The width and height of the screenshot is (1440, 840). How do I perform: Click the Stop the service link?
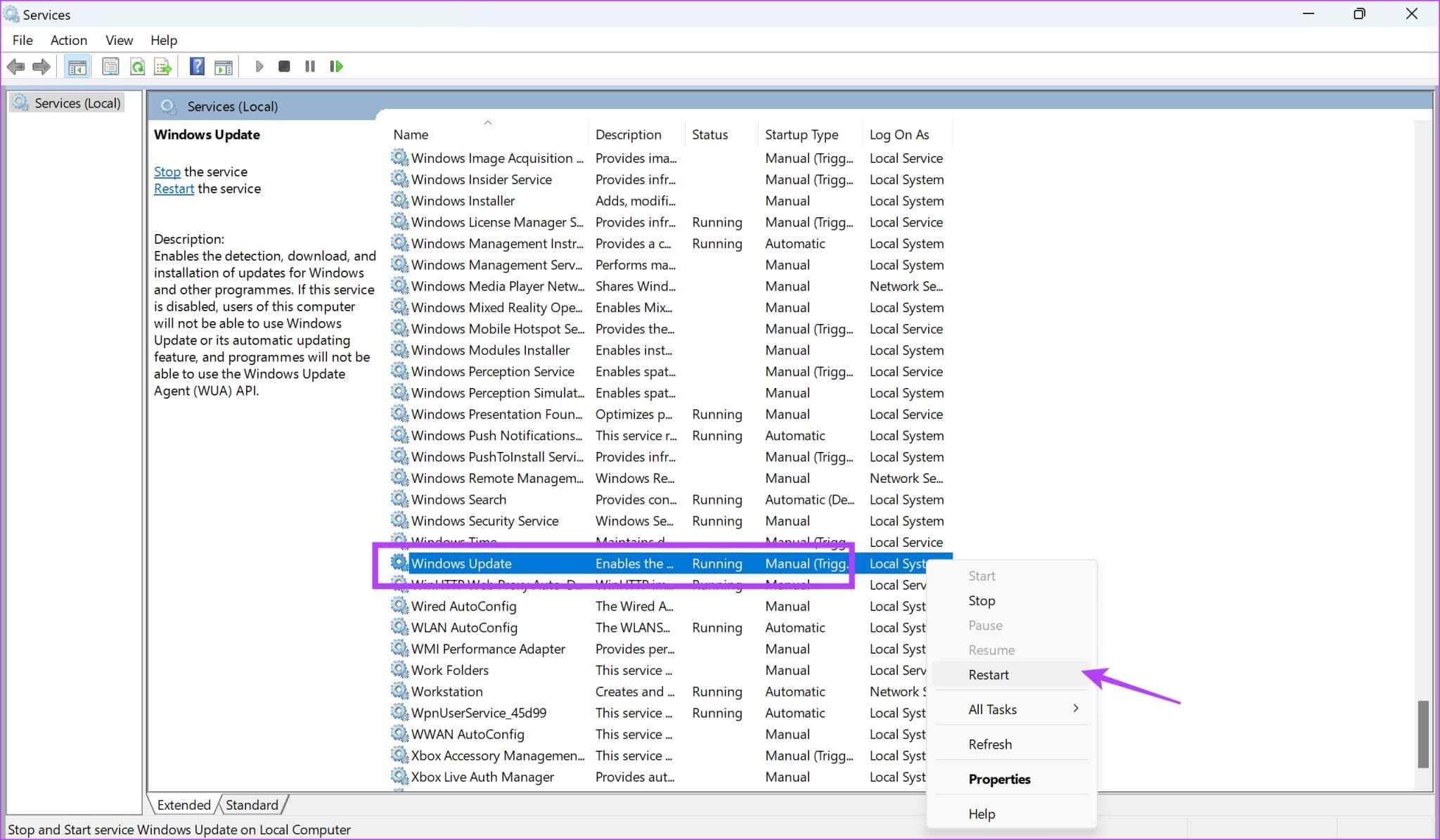[x=167, y=172]
